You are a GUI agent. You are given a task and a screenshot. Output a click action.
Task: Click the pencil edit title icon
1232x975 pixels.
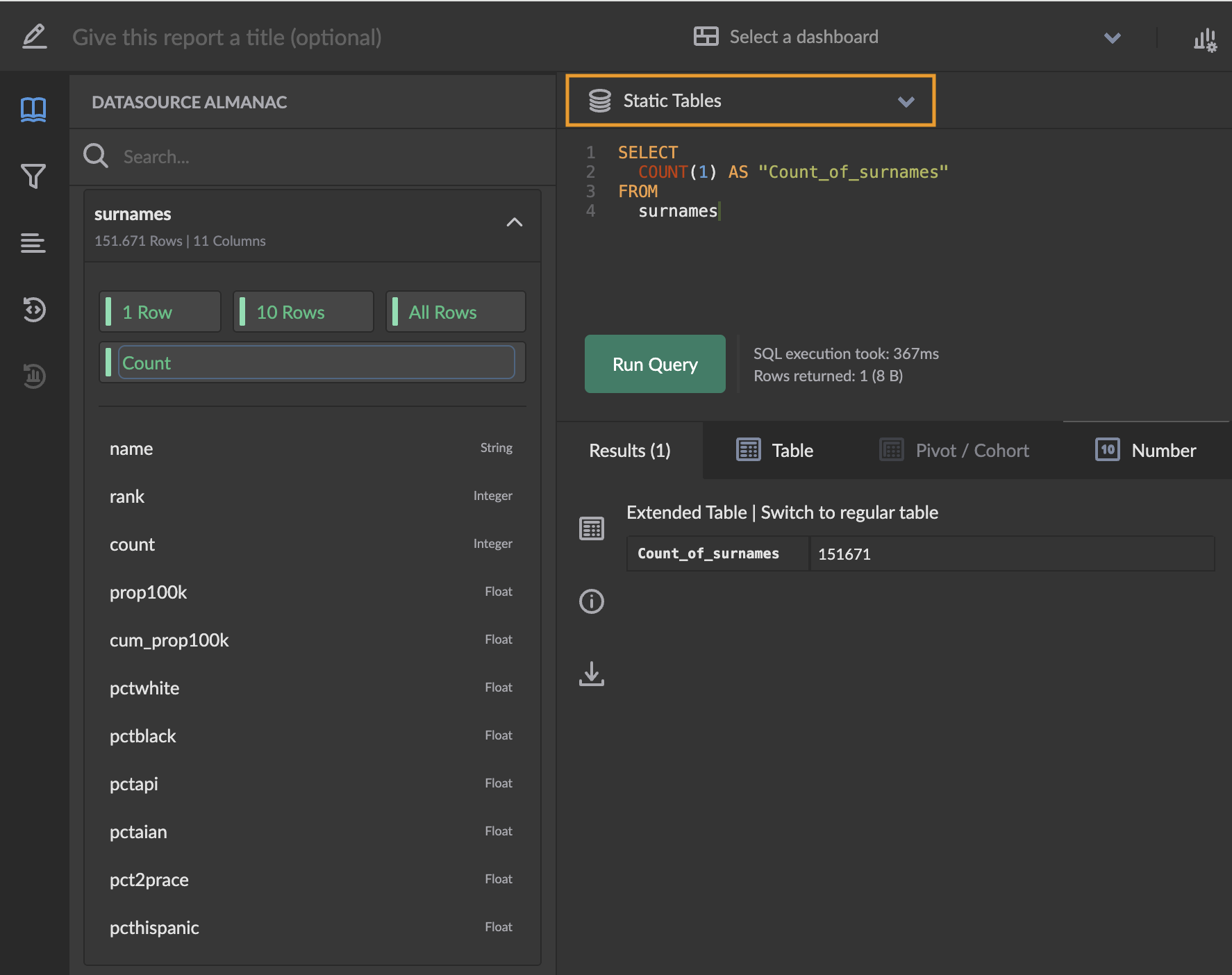tap(34, 37)
